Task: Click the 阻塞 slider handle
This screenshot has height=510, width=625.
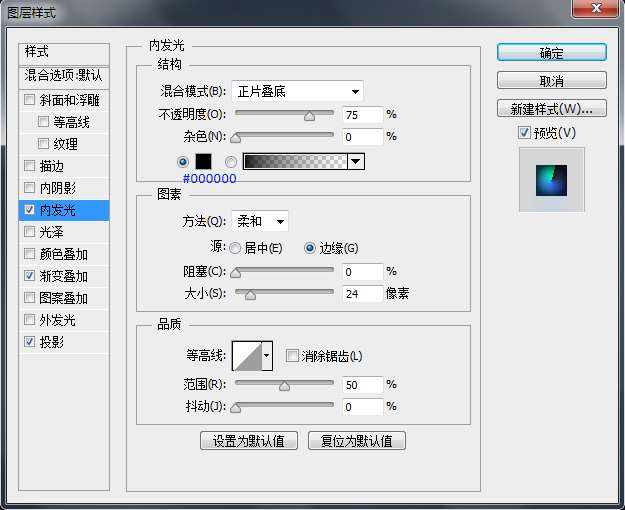Action: click(x=236, y=273)
